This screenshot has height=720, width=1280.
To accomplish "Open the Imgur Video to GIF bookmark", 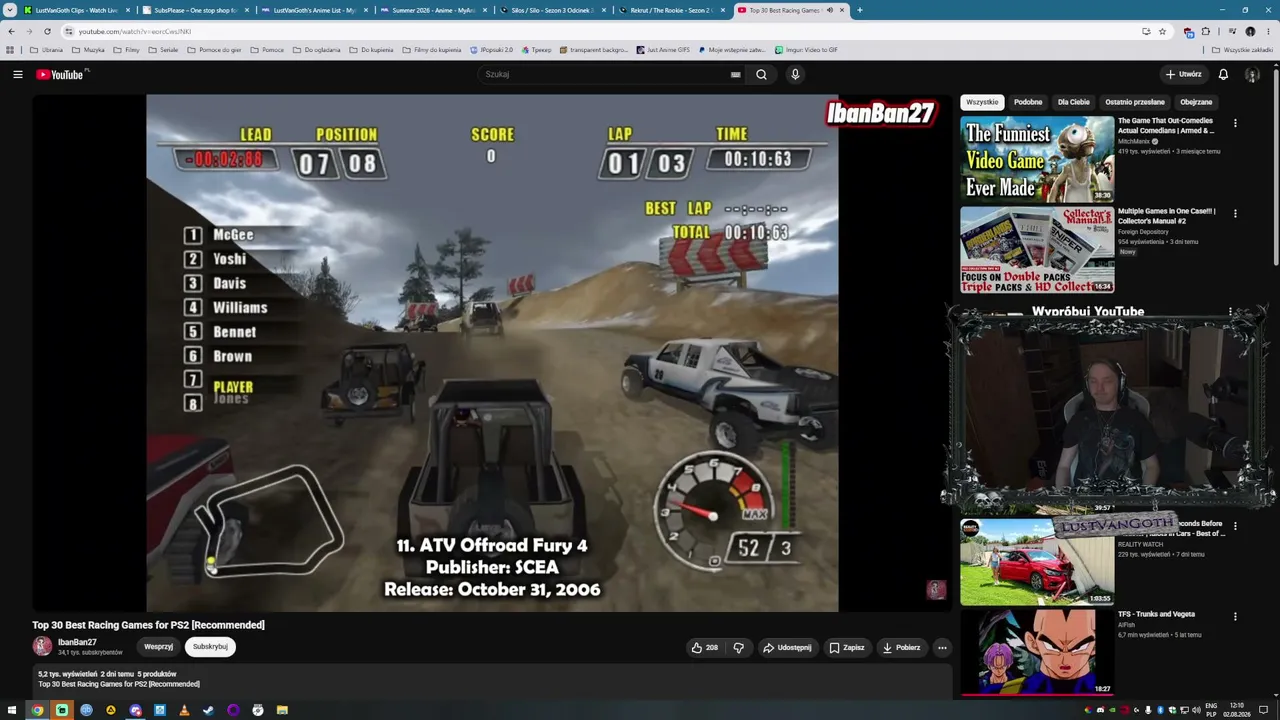I will point(805,50).
